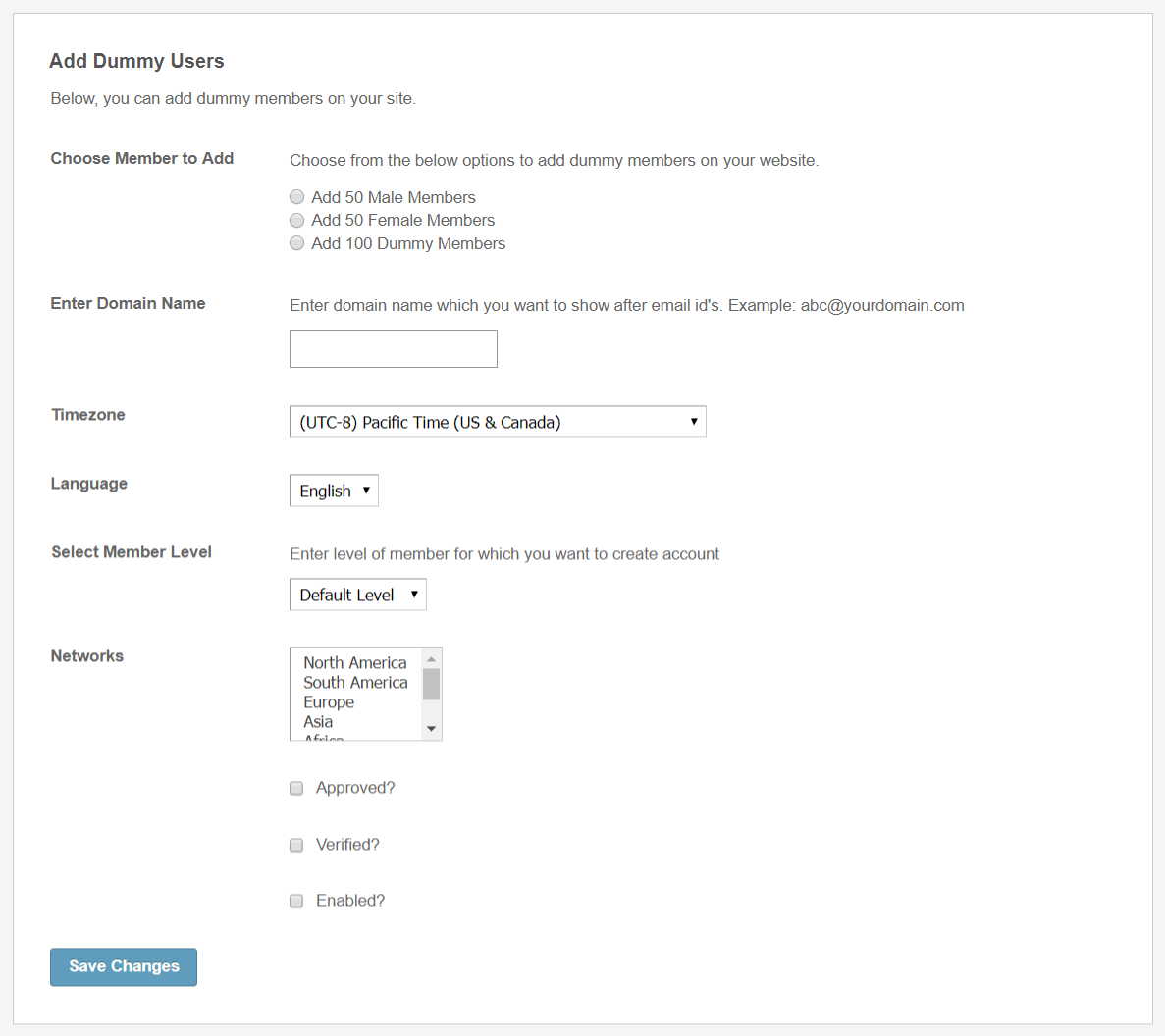Open the Timezone dropdown
This screenshot has height=1036, width=1165.
[x=498, y=422]
